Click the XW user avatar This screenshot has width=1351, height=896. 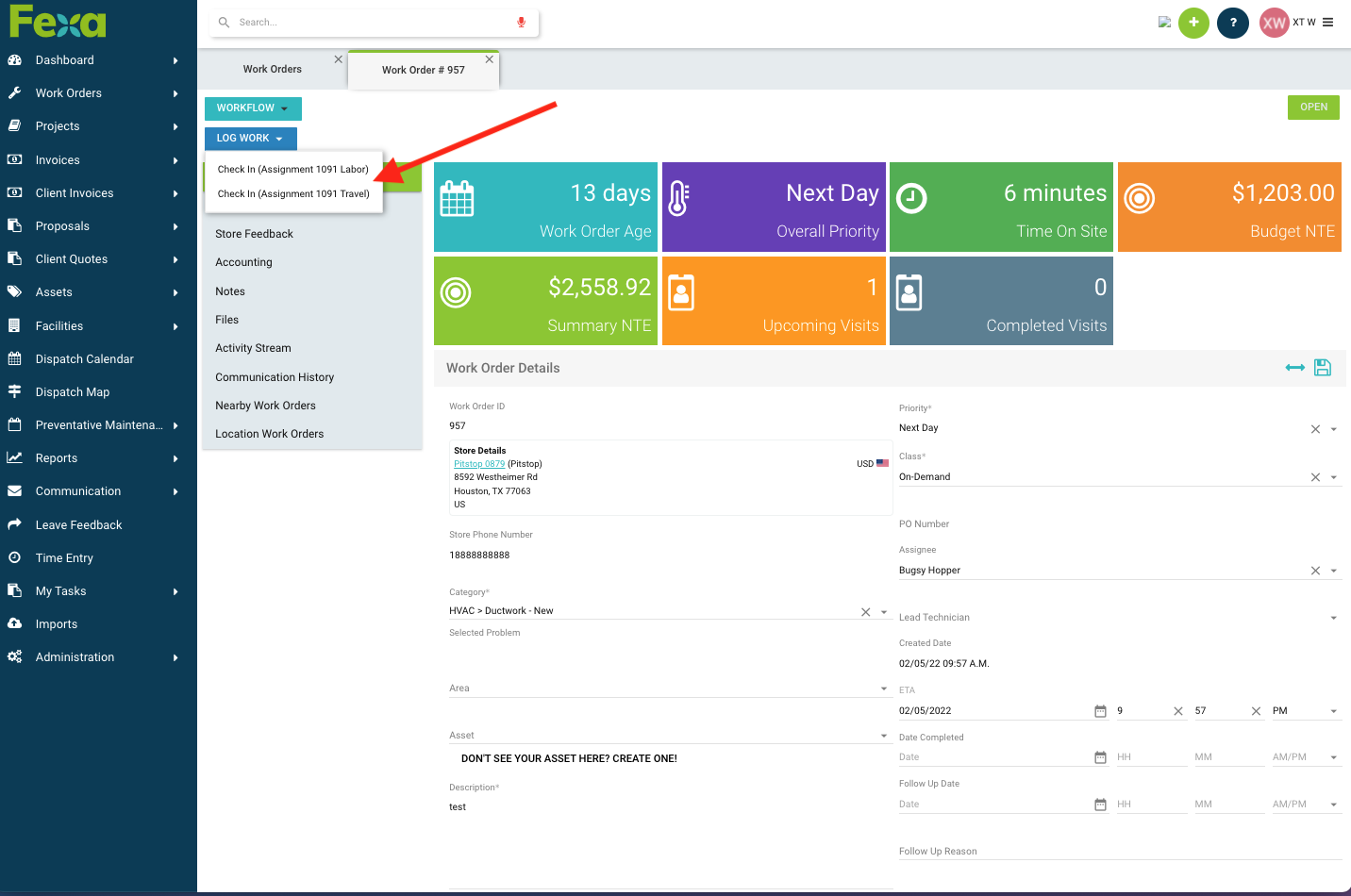(x=1274, y=23)
